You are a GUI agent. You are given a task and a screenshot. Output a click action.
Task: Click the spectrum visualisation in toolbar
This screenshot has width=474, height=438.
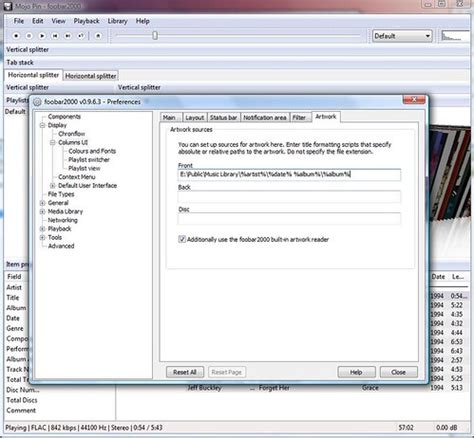point(455,36)
